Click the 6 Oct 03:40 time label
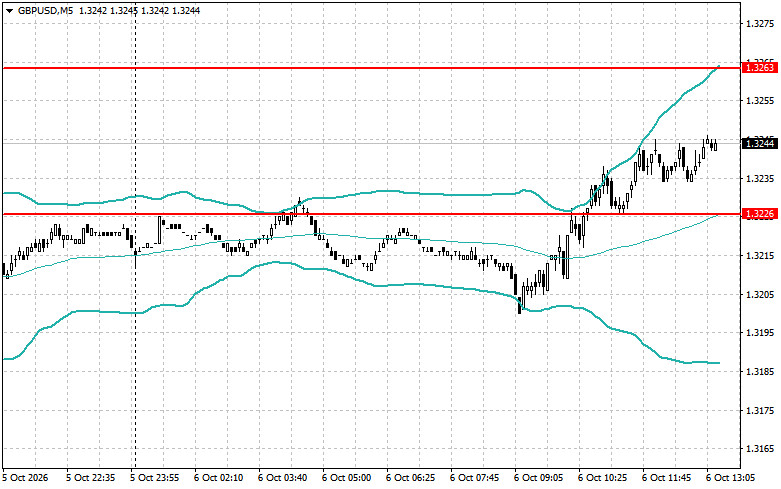This screenshot has height=489, width=781. coord(282,478)
